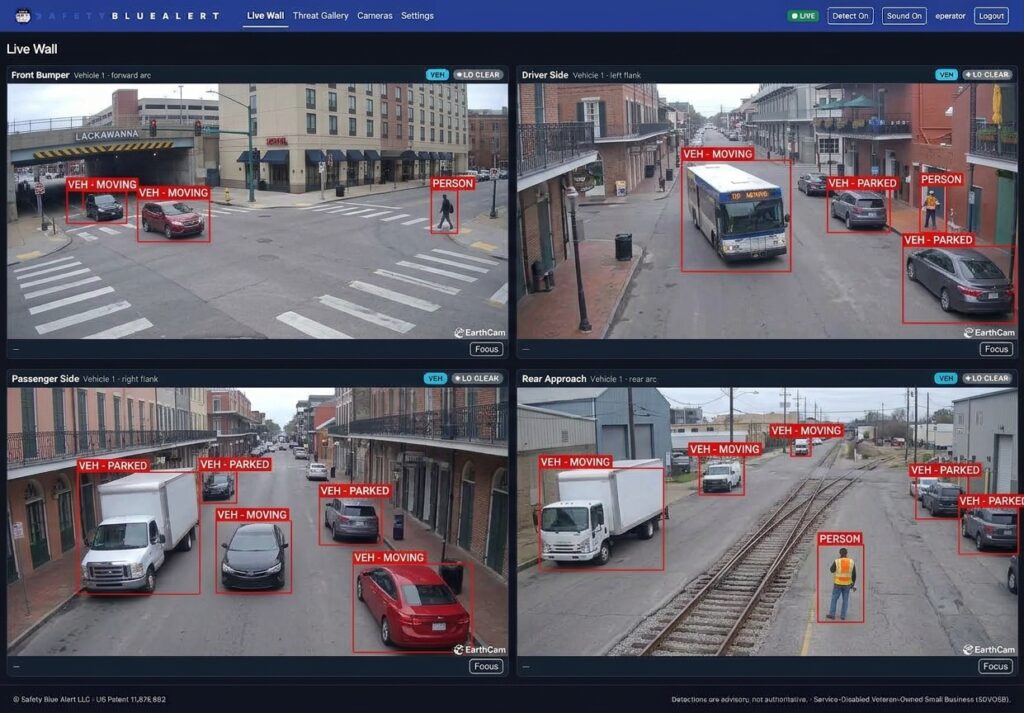Screen dimensions: 1024x713
Task: Click the VEH badge on Front Bumper panel
Action: (437, 75)
